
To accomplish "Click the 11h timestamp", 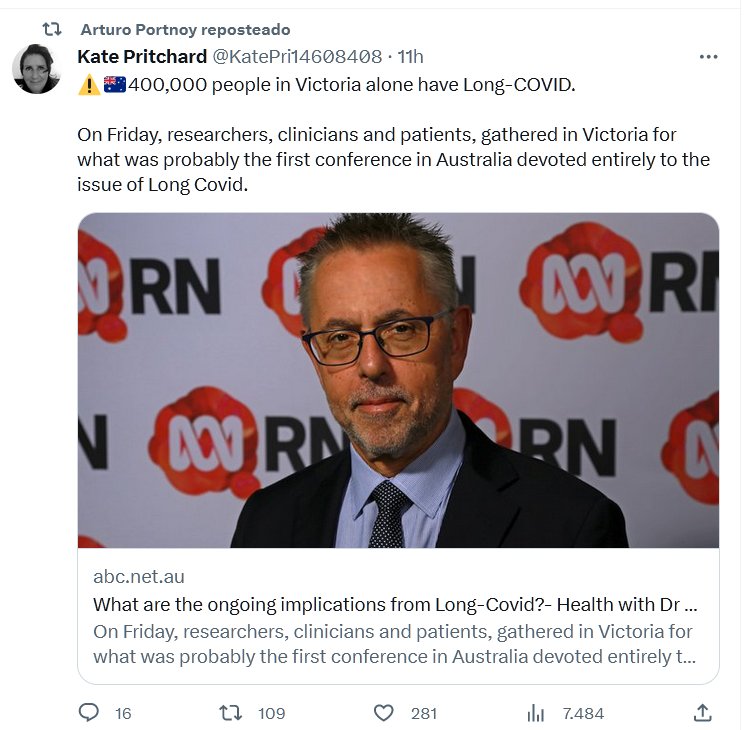I will (410, 56).
